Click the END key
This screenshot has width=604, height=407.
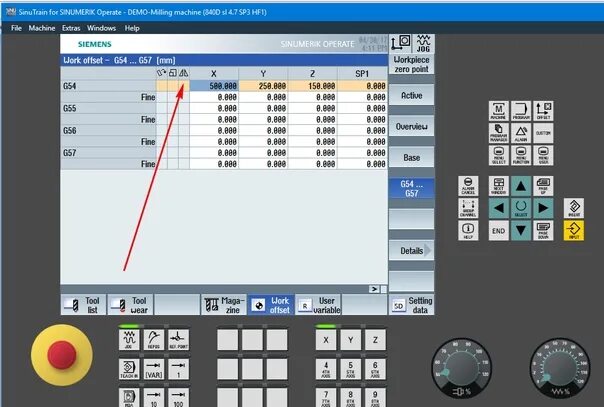tap(498, 231)
